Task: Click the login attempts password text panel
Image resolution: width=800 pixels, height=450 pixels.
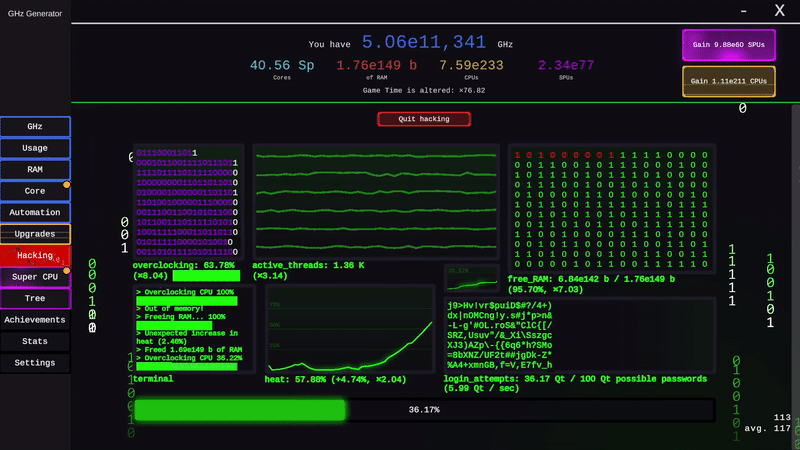Action: (580, 335)
